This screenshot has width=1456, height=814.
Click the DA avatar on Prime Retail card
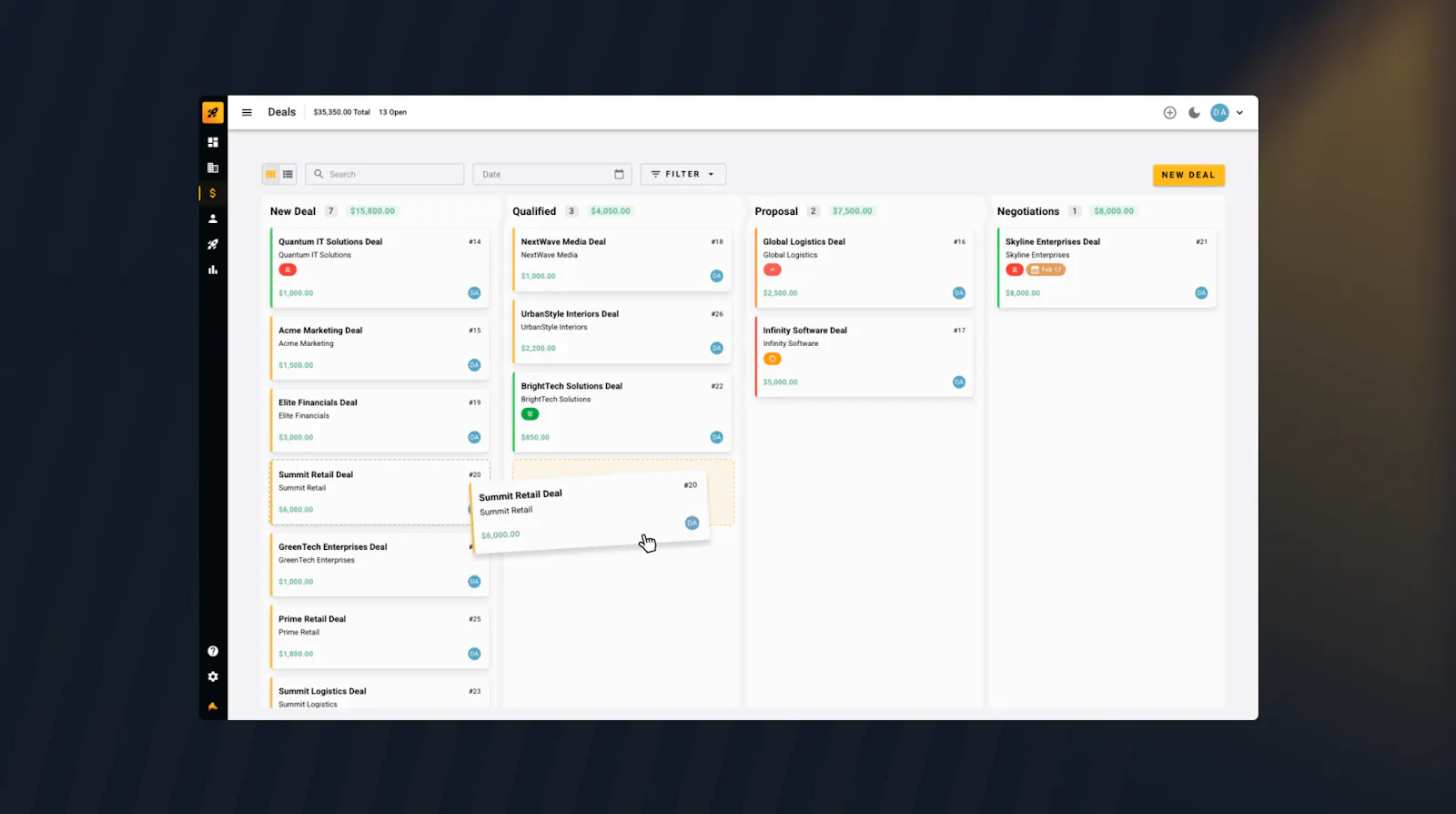click(474, 654)
